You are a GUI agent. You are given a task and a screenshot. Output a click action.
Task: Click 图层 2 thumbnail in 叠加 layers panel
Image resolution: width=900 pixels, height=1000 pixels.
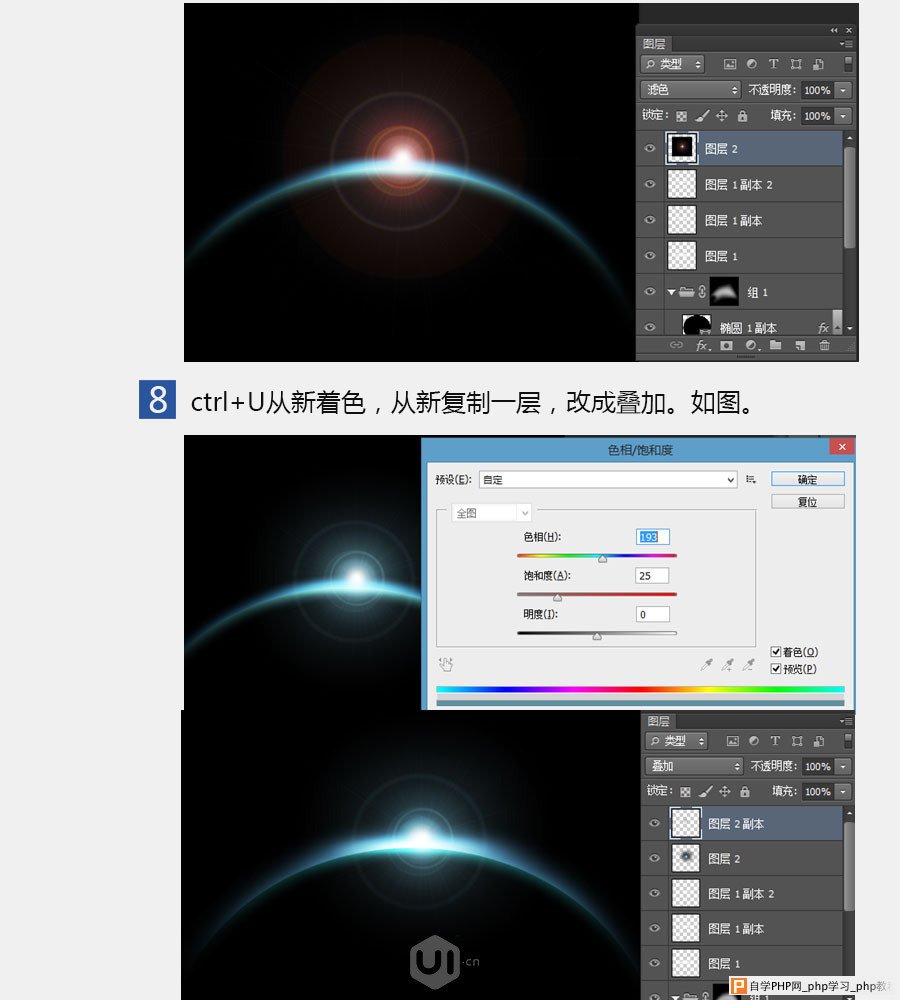click(x=686, y=858)
